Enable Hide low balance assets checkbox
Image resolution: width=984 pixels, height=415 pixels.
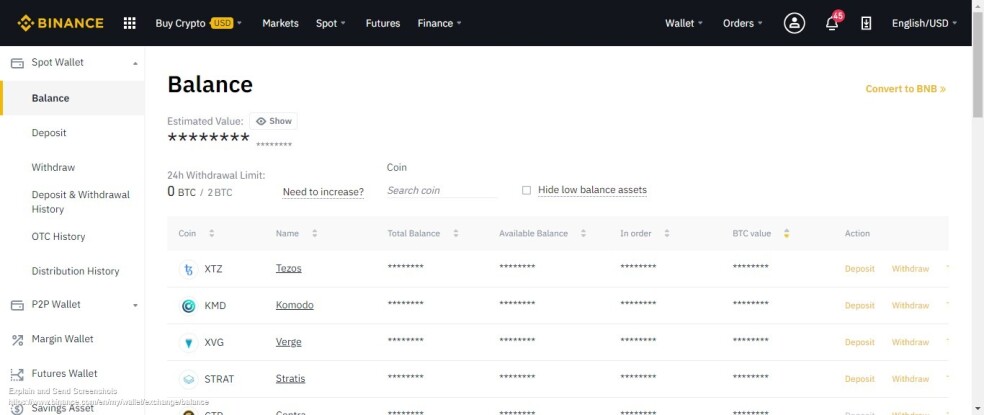pos(527,190)
